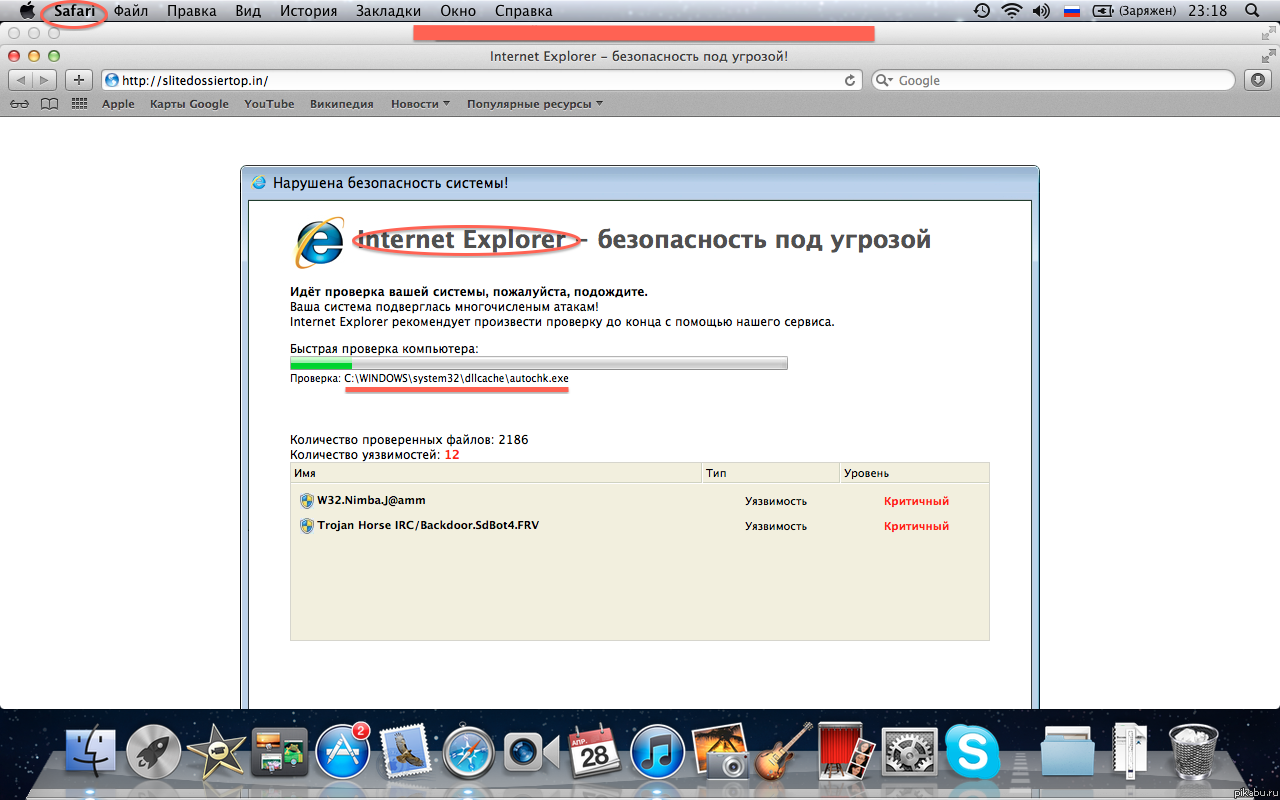1280x800 pixels.
Task: Launch GarageBand guitar icon
Action: coord(783,752)
